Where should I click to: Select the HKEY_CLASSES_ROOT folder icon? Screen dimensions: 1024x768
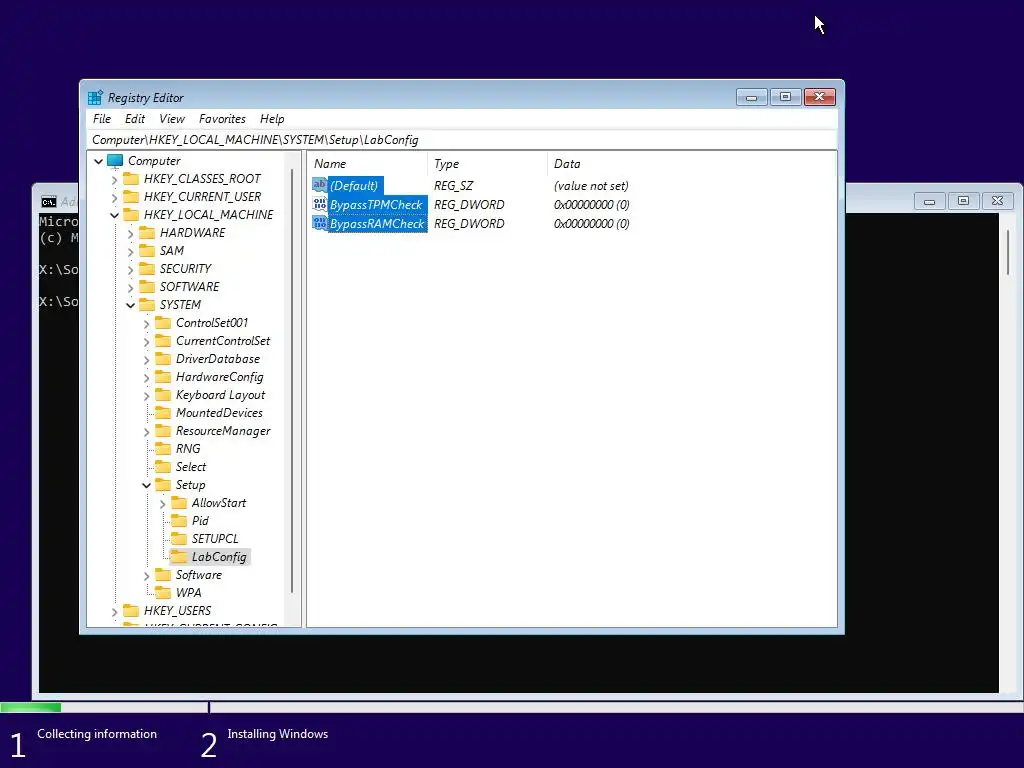pos(131,178)
